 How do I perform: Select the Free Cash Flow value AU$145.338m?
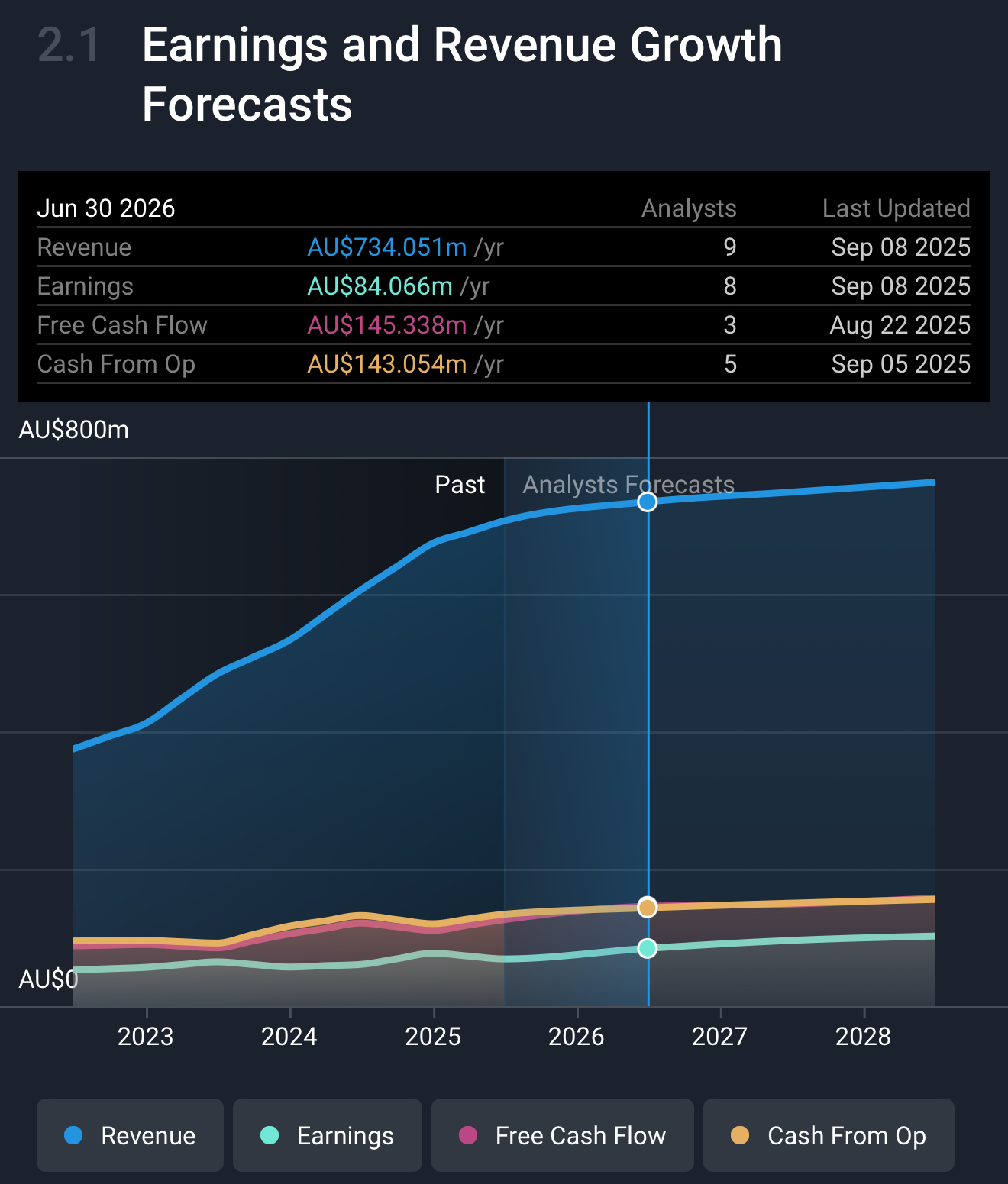click(x=386, y=325)
